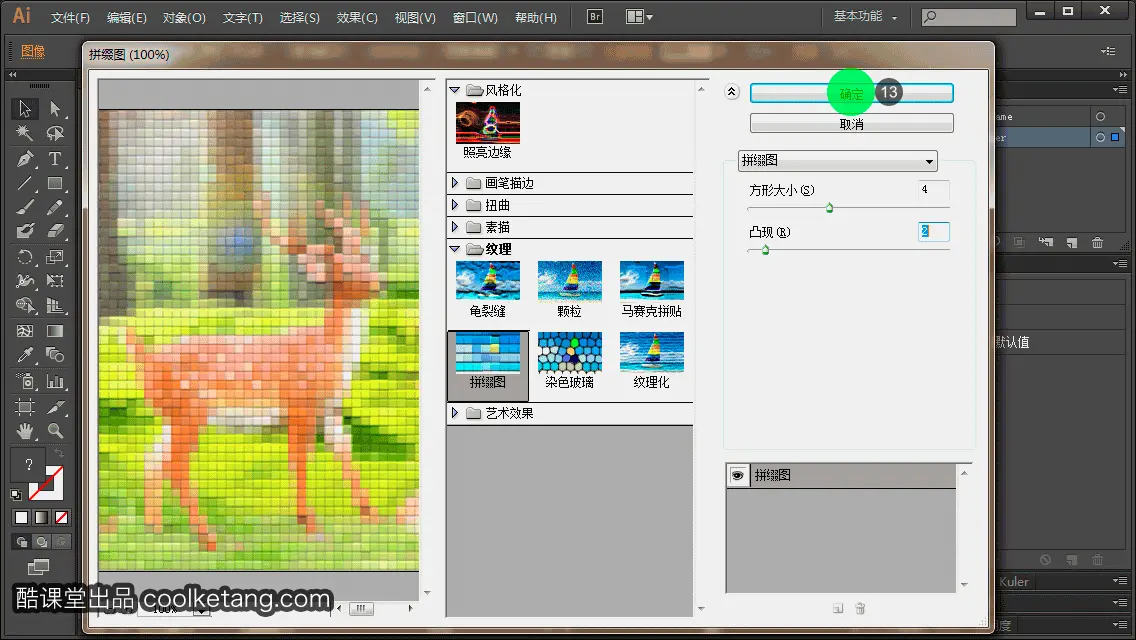Image resolution: width=1136 pixels, height=640 pixels.
Task: Choose the Rectangle tool
Action: tap(55, 183)
